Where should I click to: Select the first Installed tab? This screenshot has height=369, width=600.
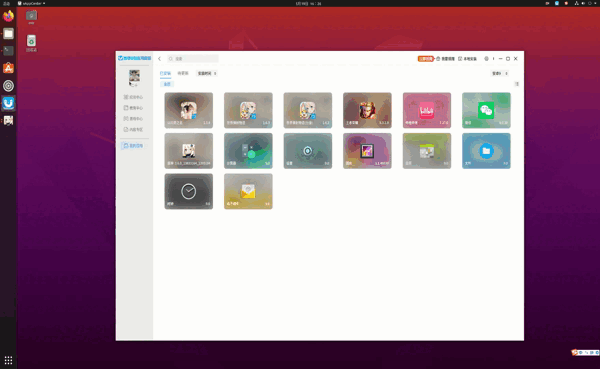click(x=165, y=73)
